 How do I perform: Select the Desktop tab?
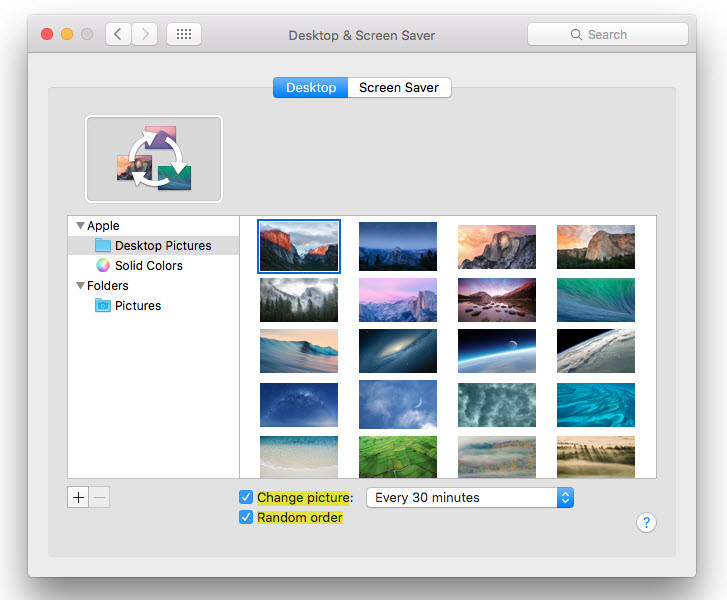click(311, 88)
